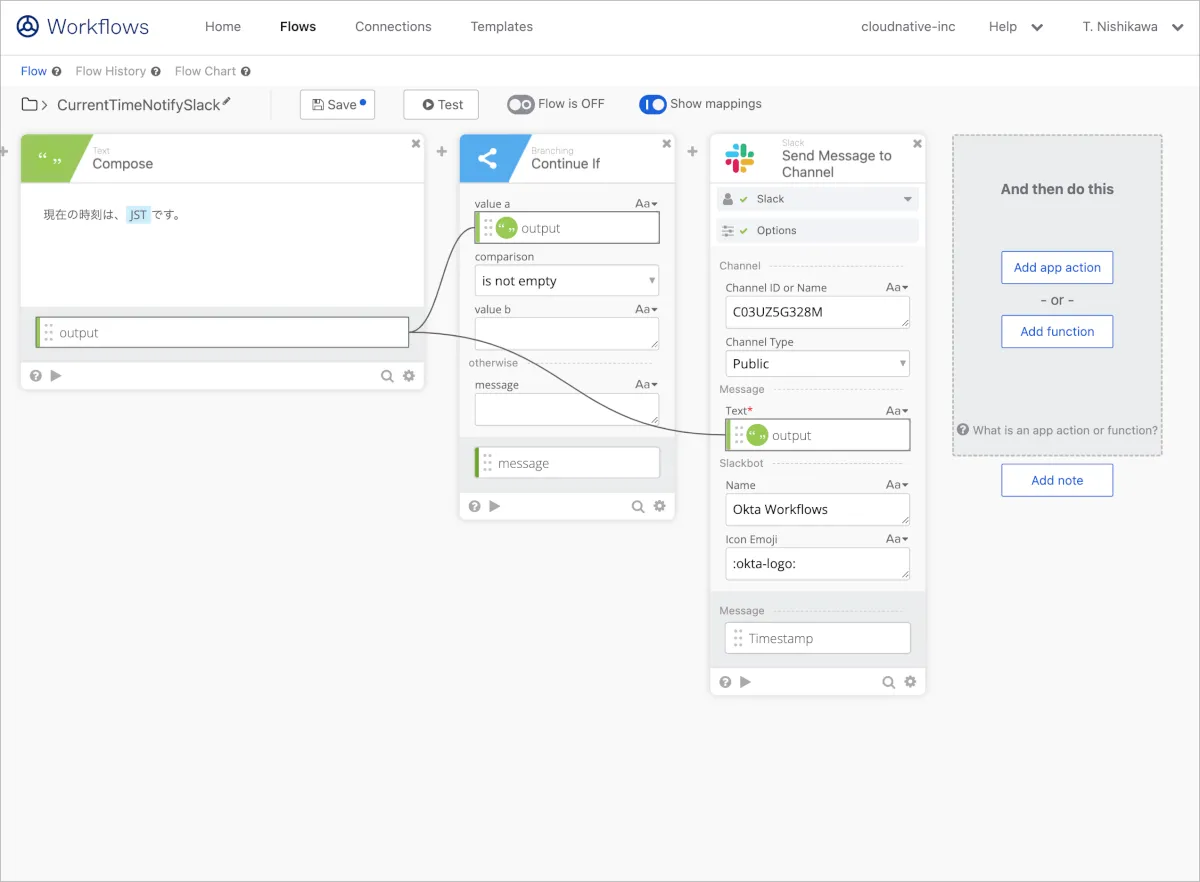Viewport: 1200px width, 882px height.
Task: Click the gear icon on Compose card
Action: point(409,376)
